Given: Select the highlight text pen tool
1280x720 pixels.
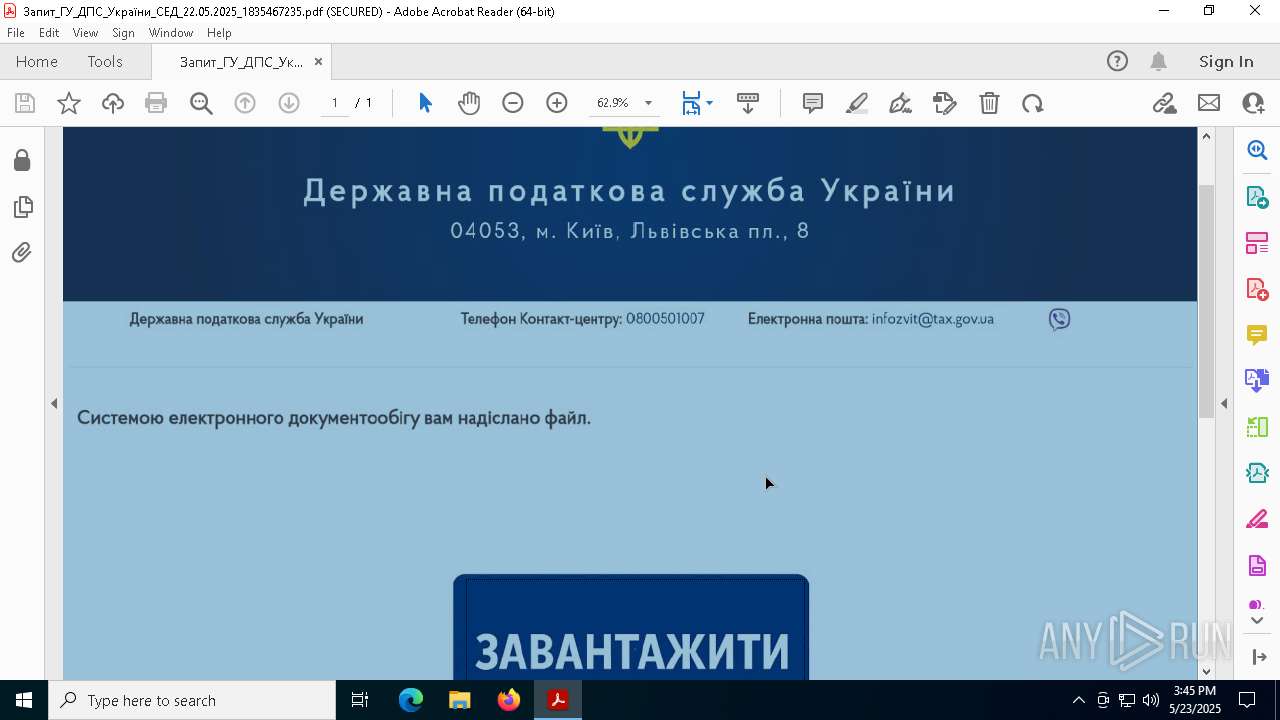Looking at the screenshot, I should click(x=857, y=103).
